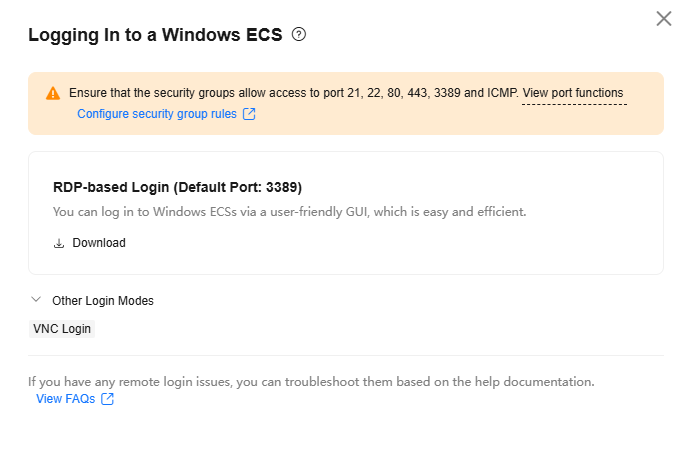Click the download arrow icon

pos(59,243)
